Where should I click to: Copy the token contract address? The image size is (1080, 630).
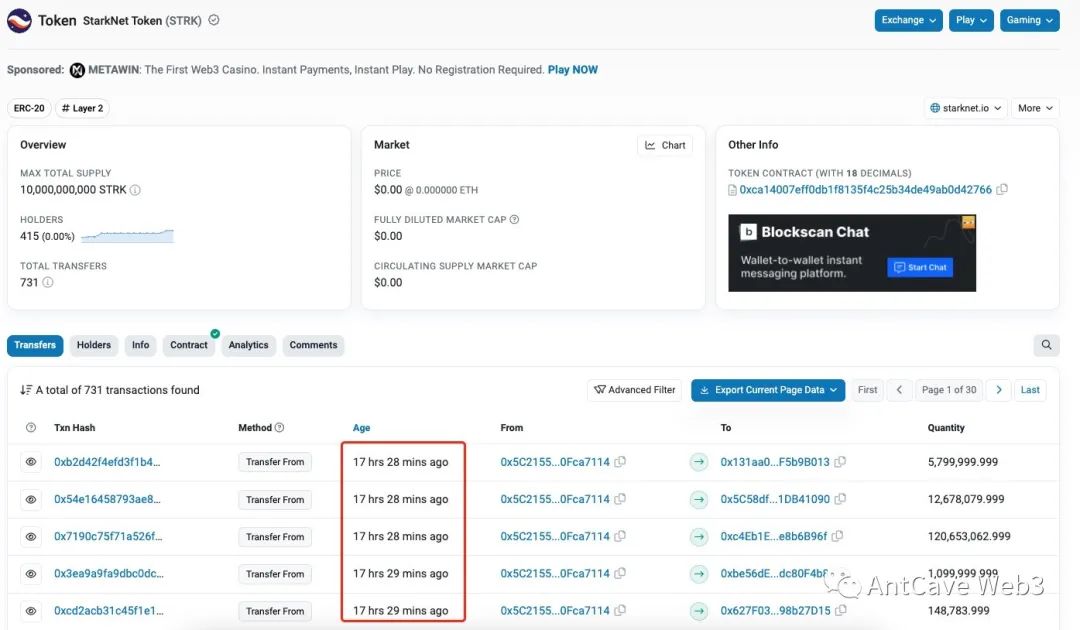point(1002,189)
